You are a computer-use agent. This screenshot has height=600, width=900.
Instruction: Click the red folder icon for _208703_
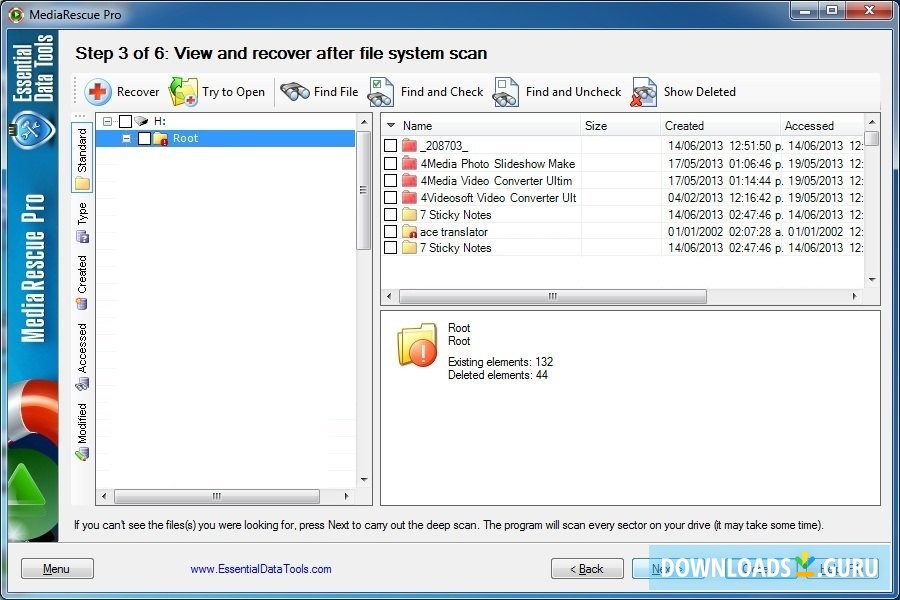(x=409, y=145)
